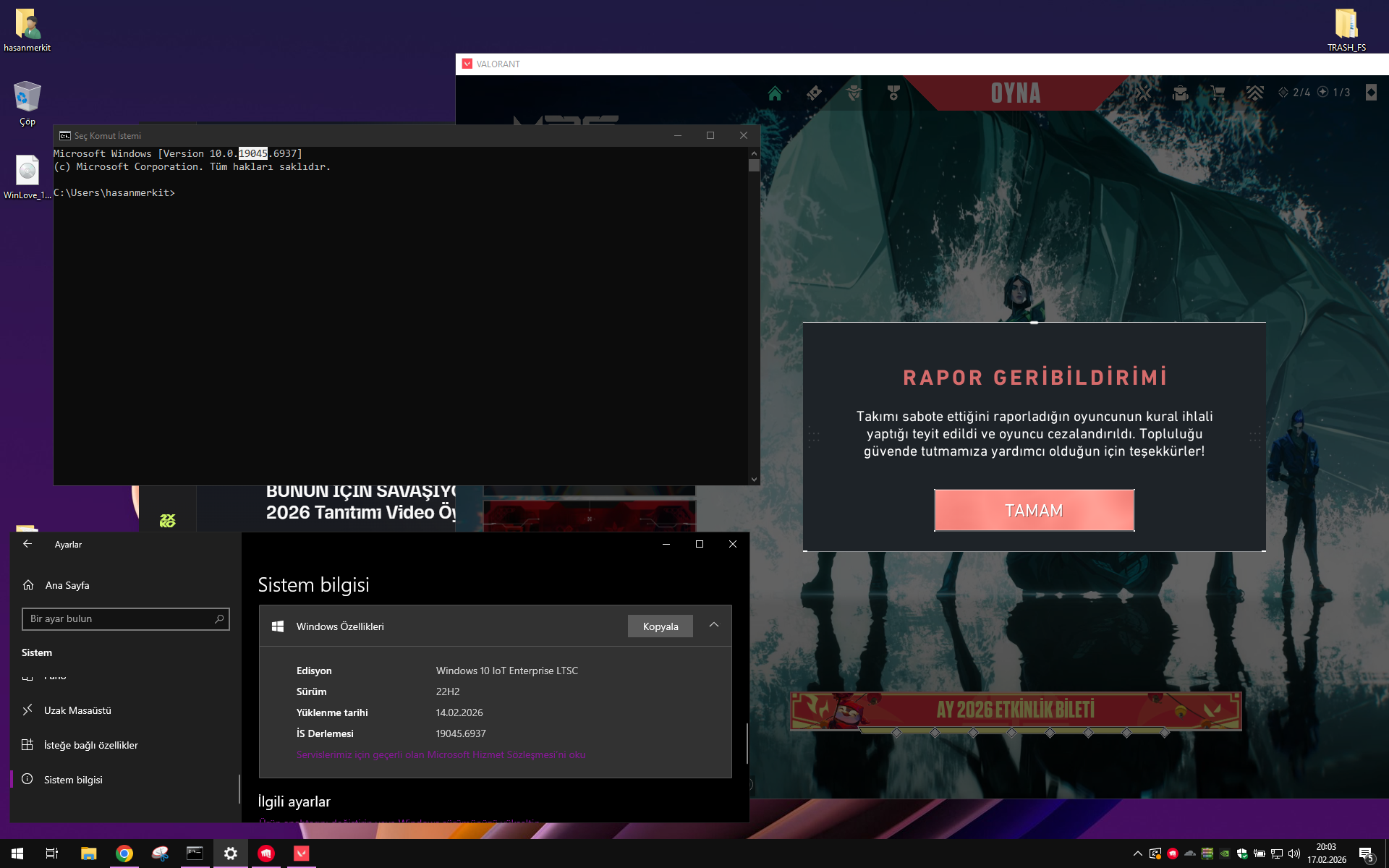Click the command prompt scrollbar down arrow
Screen dimensions: 1389x868
coord(754,479)
